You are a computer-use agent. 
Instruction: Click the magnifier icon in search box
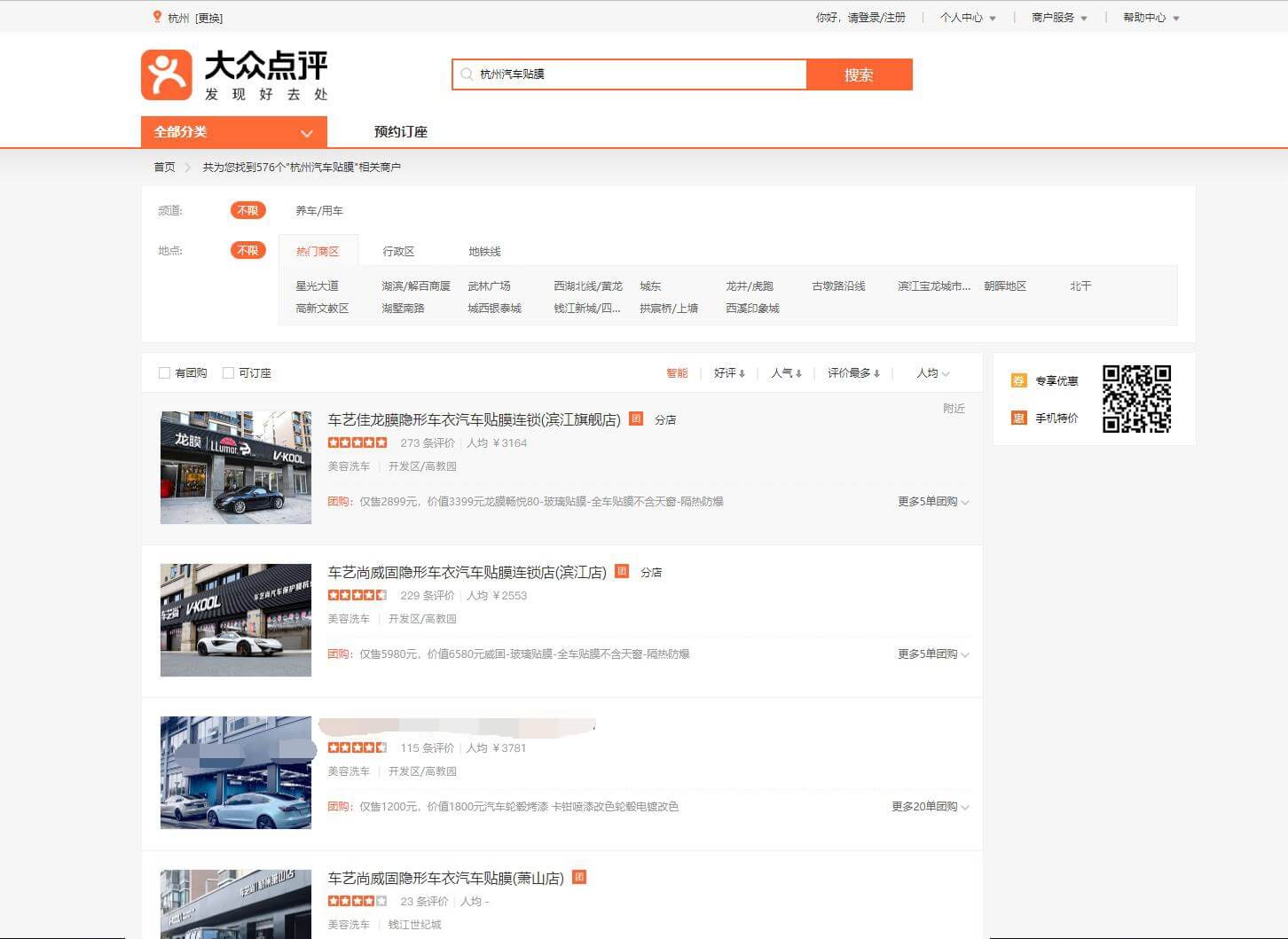467,74
